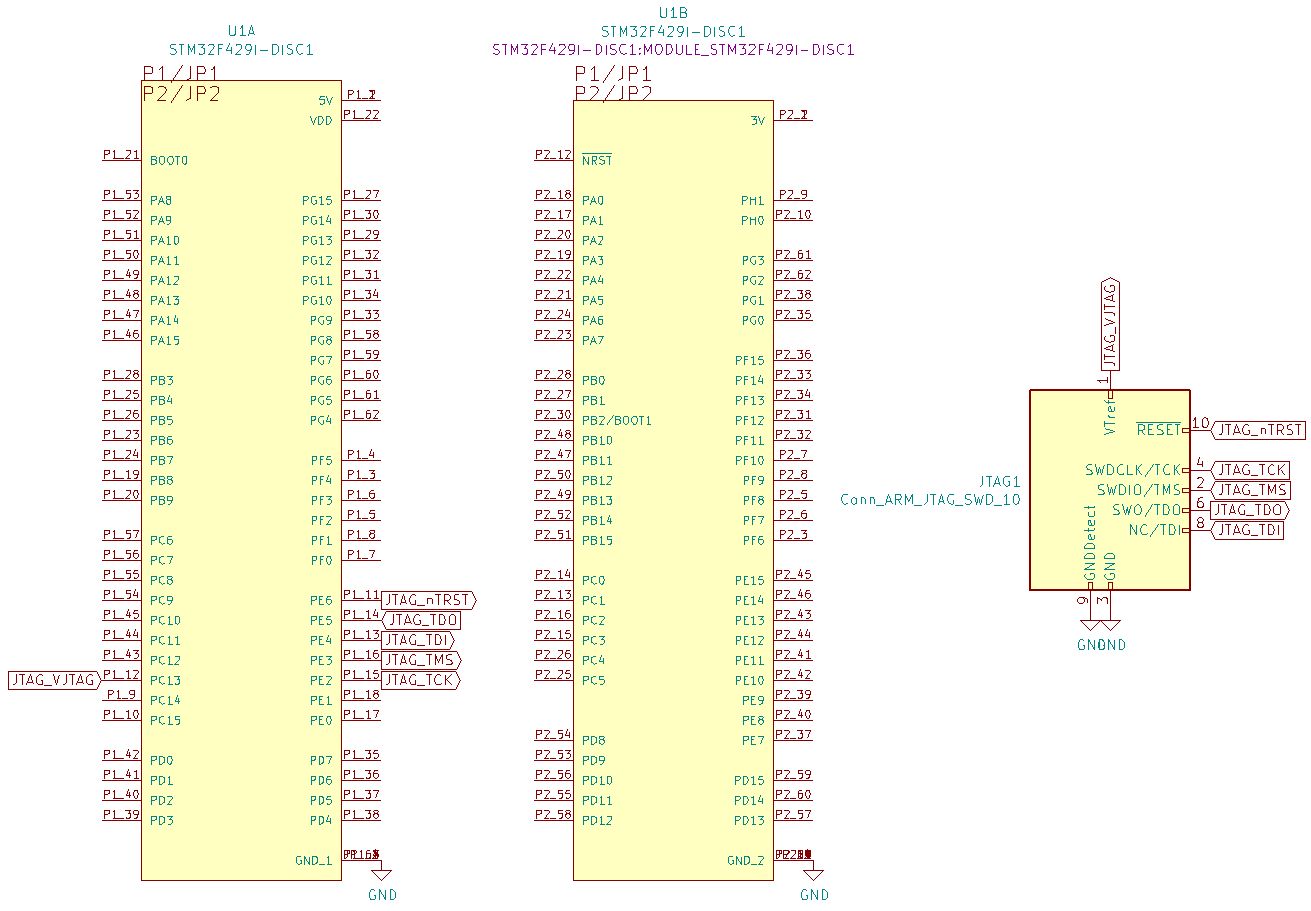The height and width of the screenshot is (911, 1311).
Task: Click pin number P1_27 on U1A
Action: click(x=361, y=194)
